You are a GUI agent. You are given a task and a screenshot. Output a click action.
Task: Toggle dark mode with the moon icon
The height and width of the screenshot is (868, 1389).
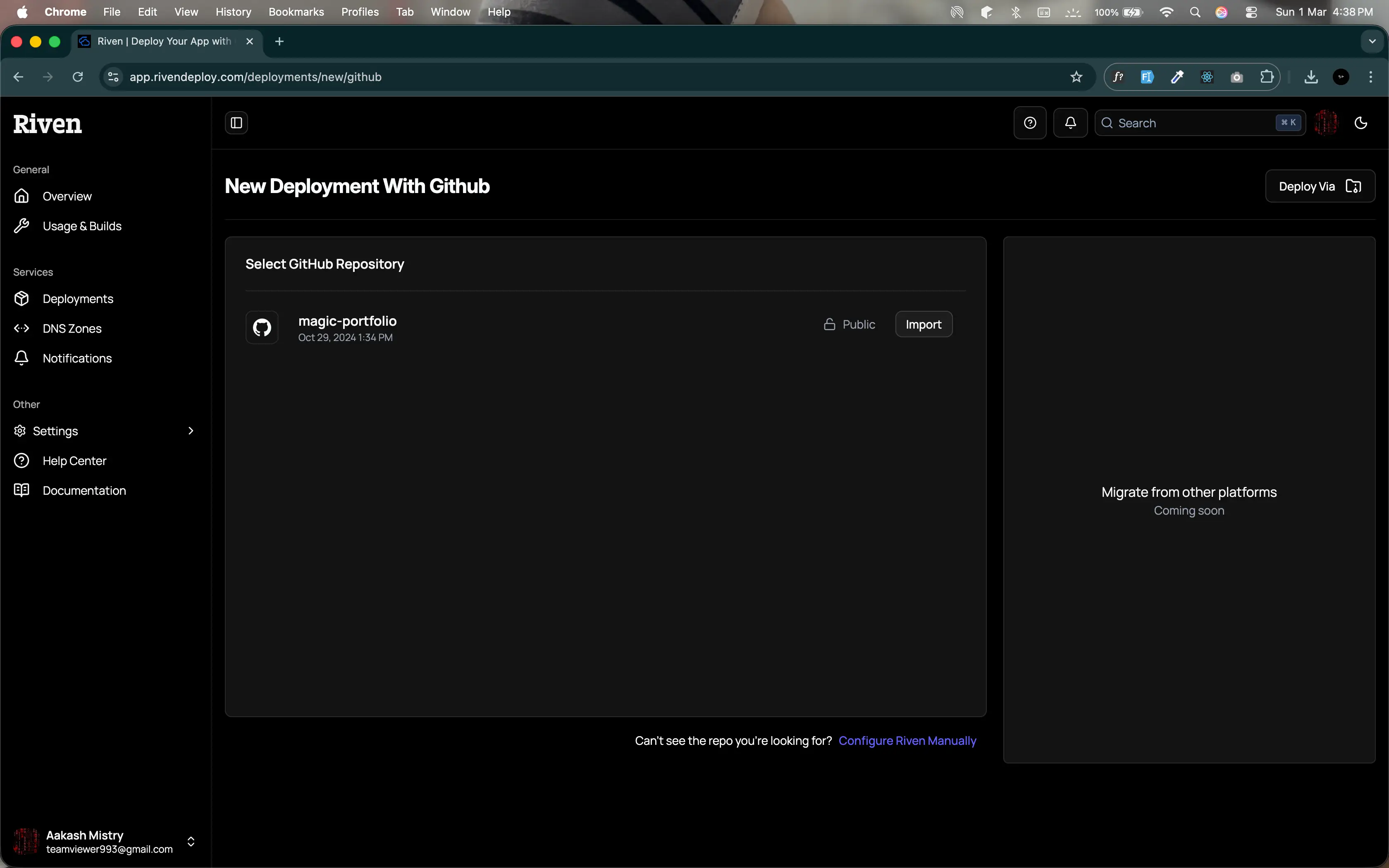(1360, 122)
